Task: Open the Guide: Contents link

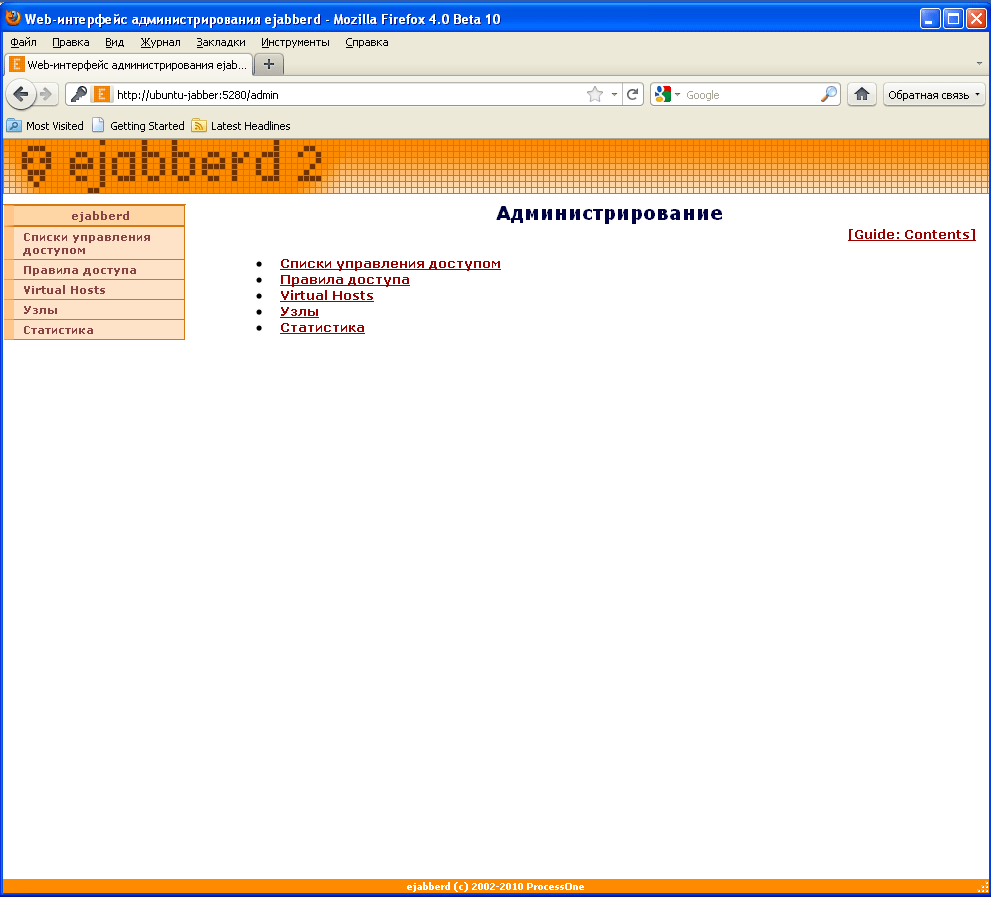Action: click(x=911, y=235)
